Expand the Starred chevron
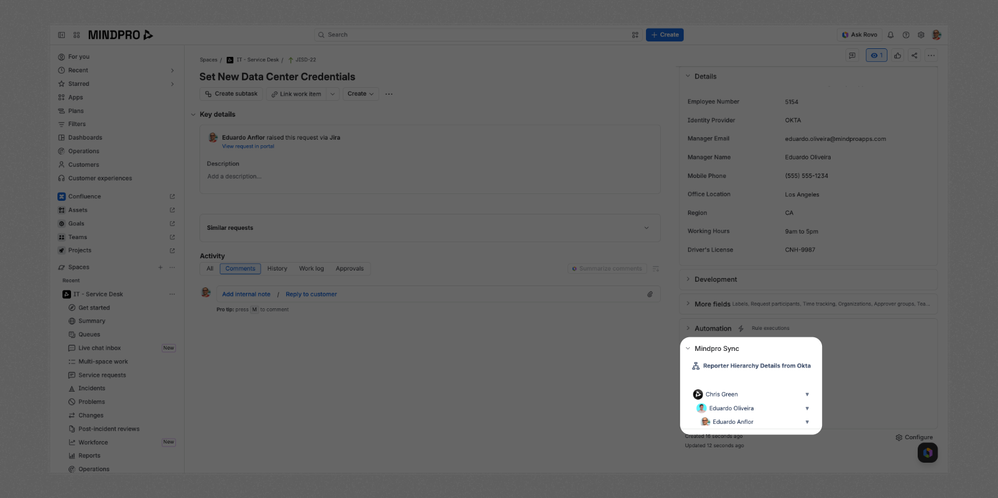998x498 pixels. pos(172,83)
